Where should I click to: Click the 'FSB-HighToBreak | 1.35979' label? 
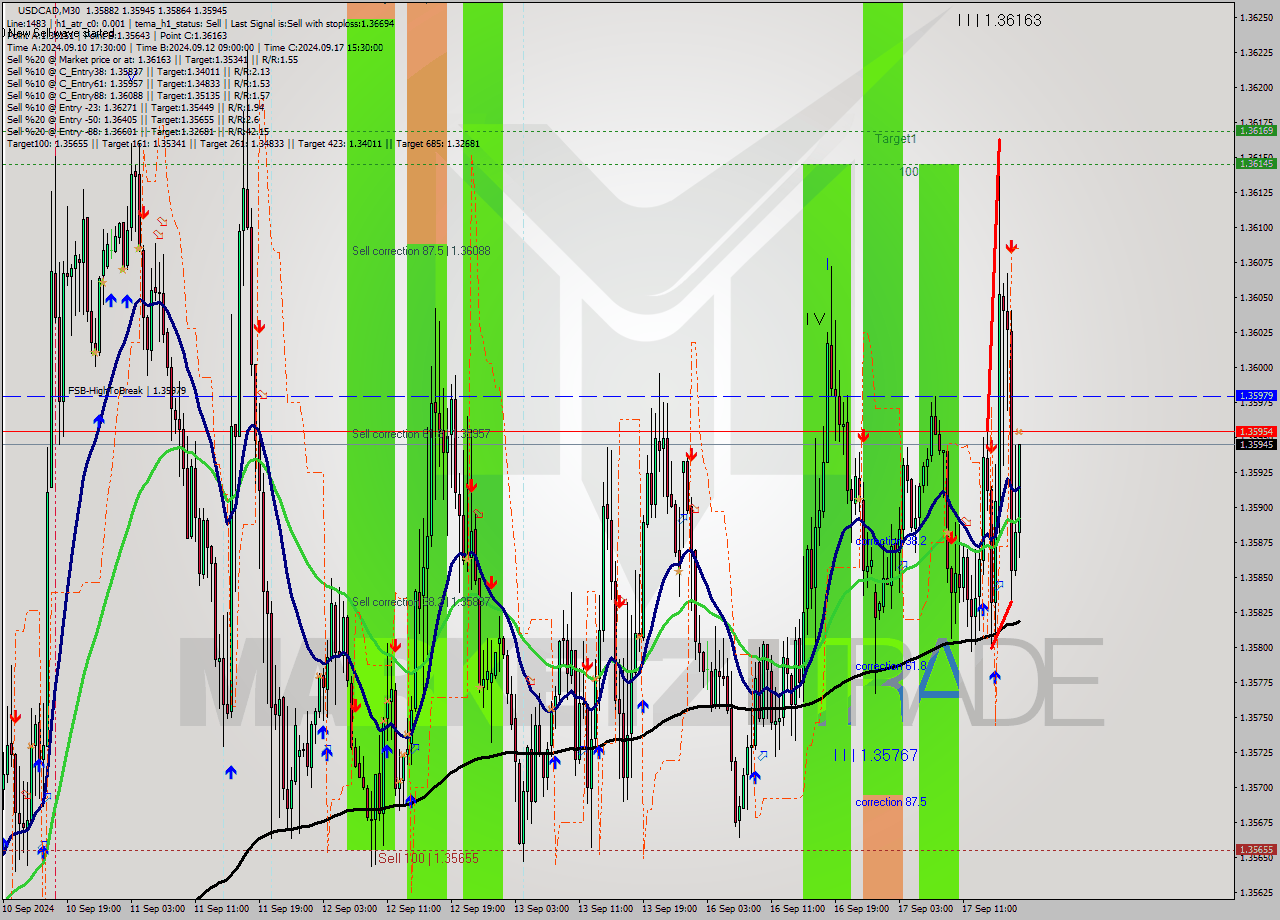[x=127, y=391]
